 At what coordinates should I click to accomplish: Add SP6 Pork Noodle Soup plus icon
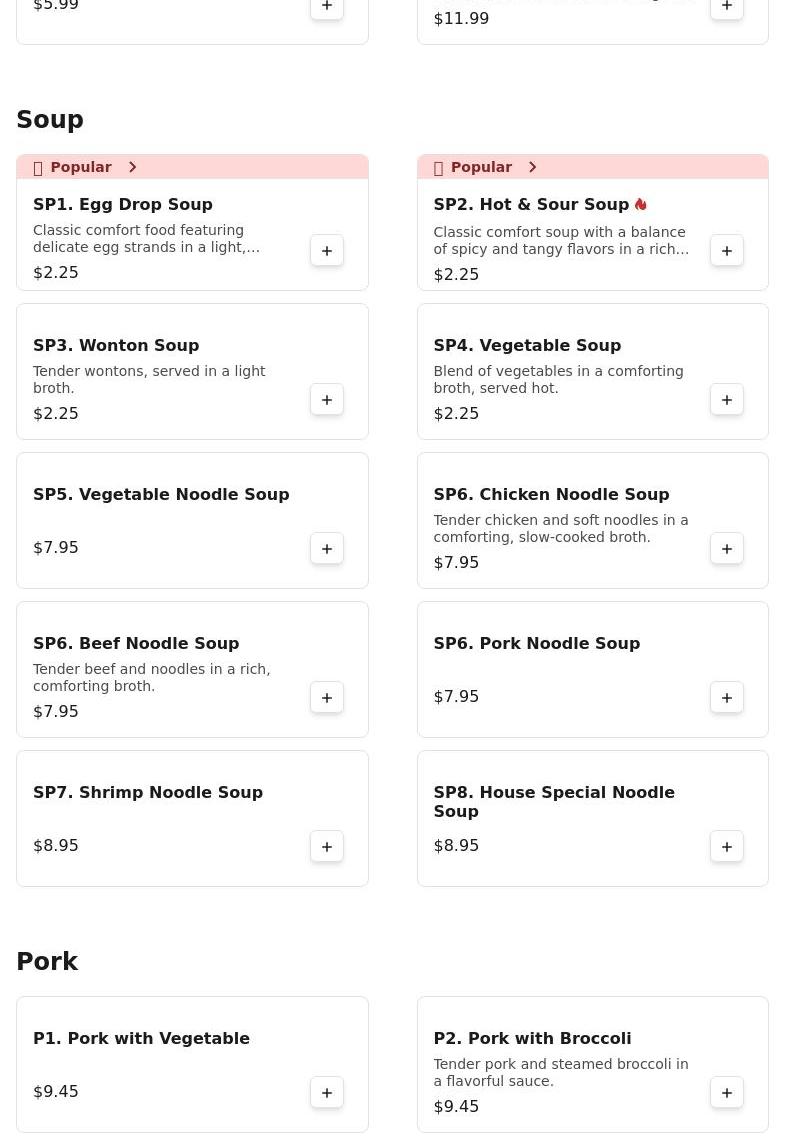[727, 697]
